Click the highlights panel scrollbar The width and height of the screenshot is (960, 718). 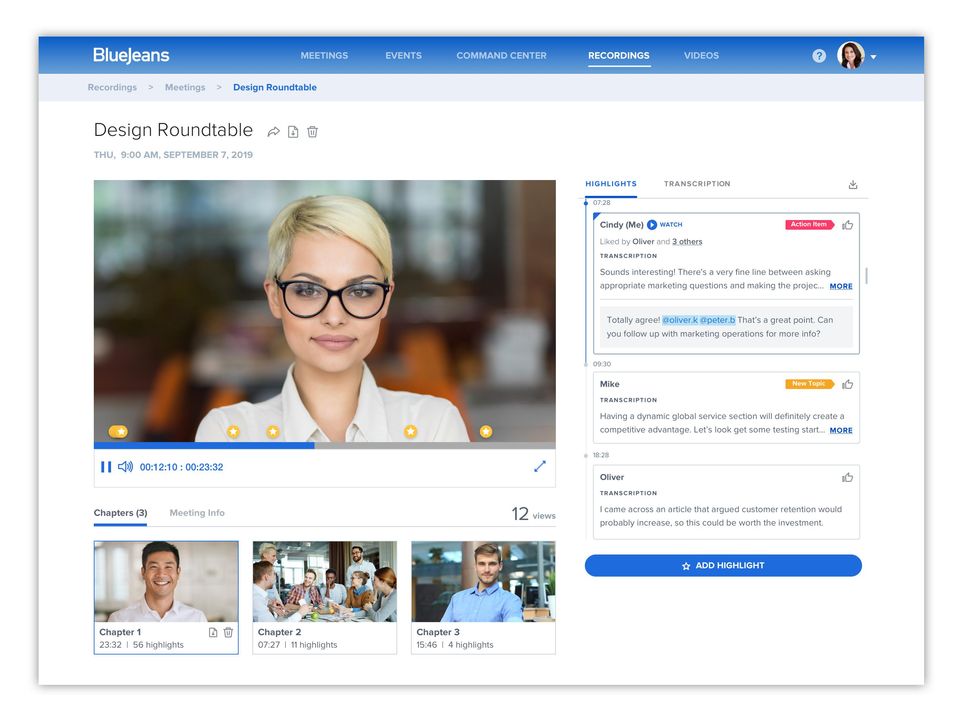point(866,275)
